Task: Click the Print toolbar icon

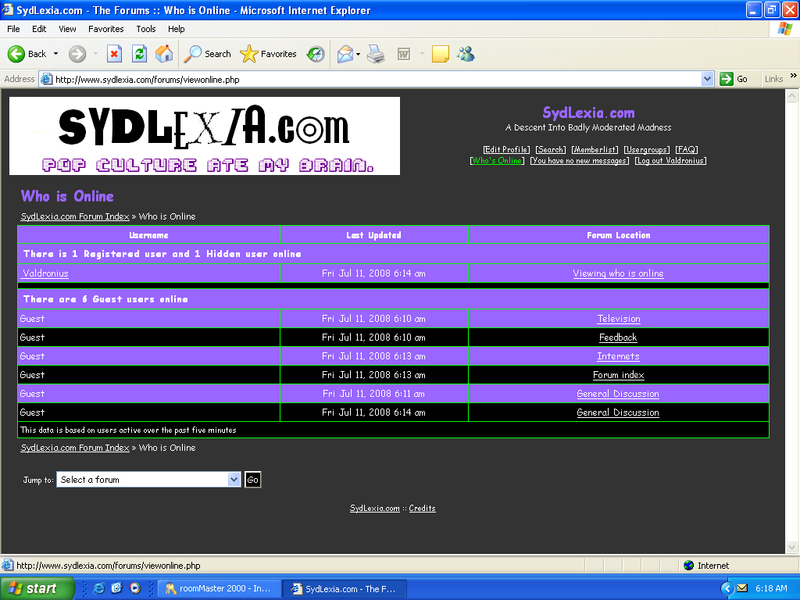Action: click(375, 54)
